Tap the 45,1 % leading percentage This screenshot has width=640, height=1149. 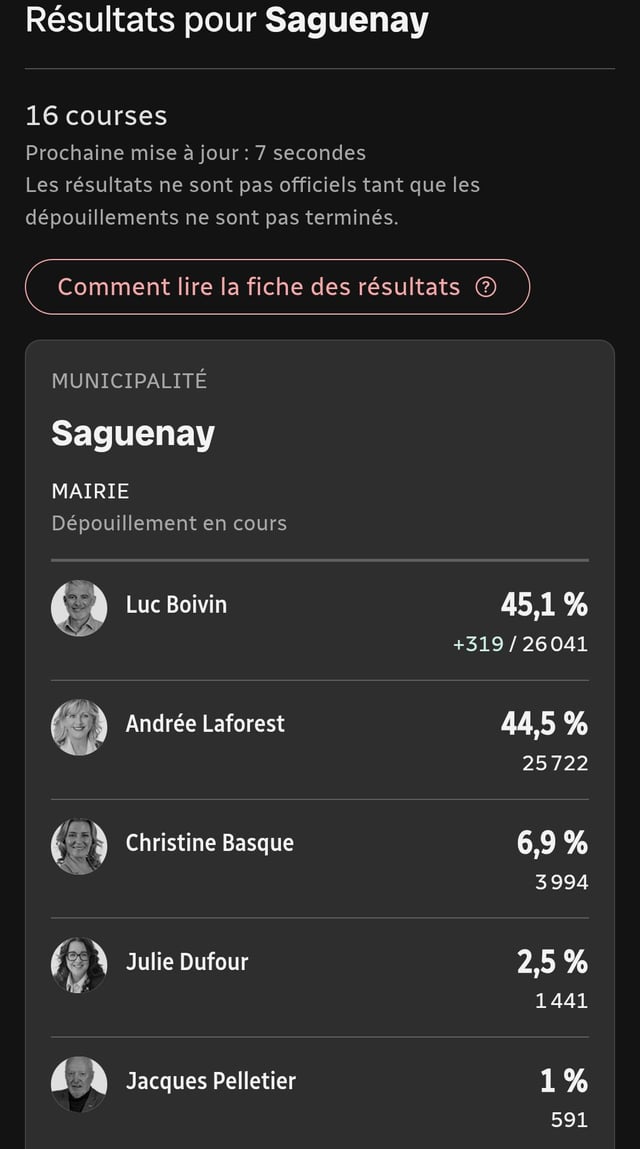pos(544,604)
